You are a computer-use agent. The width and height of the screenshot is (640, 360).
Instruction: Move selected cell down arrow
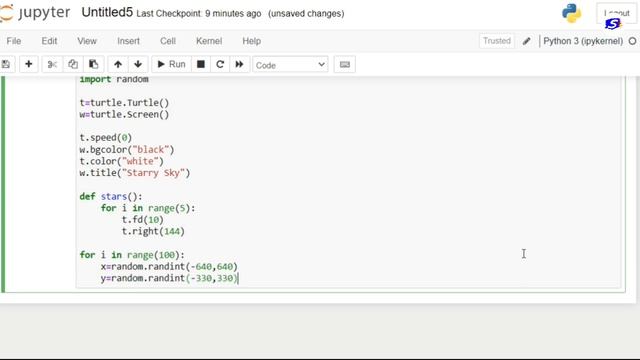coord(138,64)
